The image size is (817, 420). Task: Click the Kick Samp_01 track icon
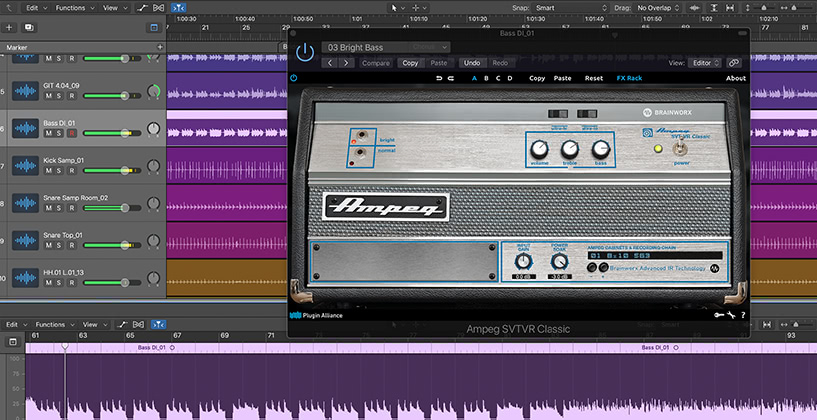click(x=25, y=166)
